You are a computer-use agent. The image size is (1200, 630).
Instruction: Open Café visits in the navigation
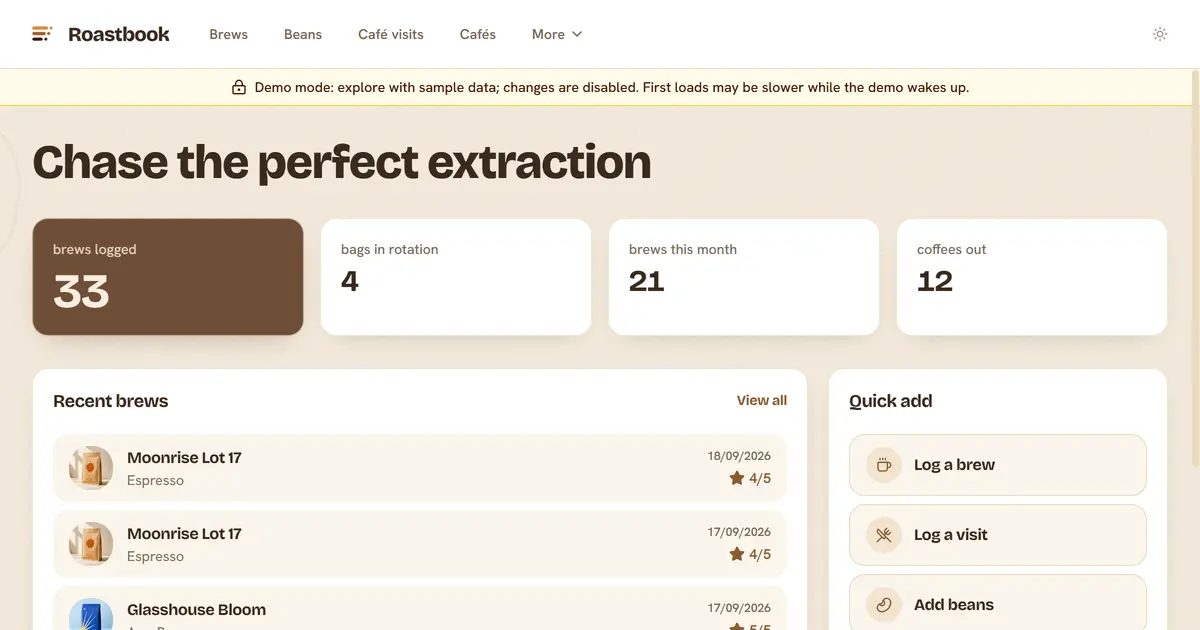pyautogui.click(x=391, y=34)
